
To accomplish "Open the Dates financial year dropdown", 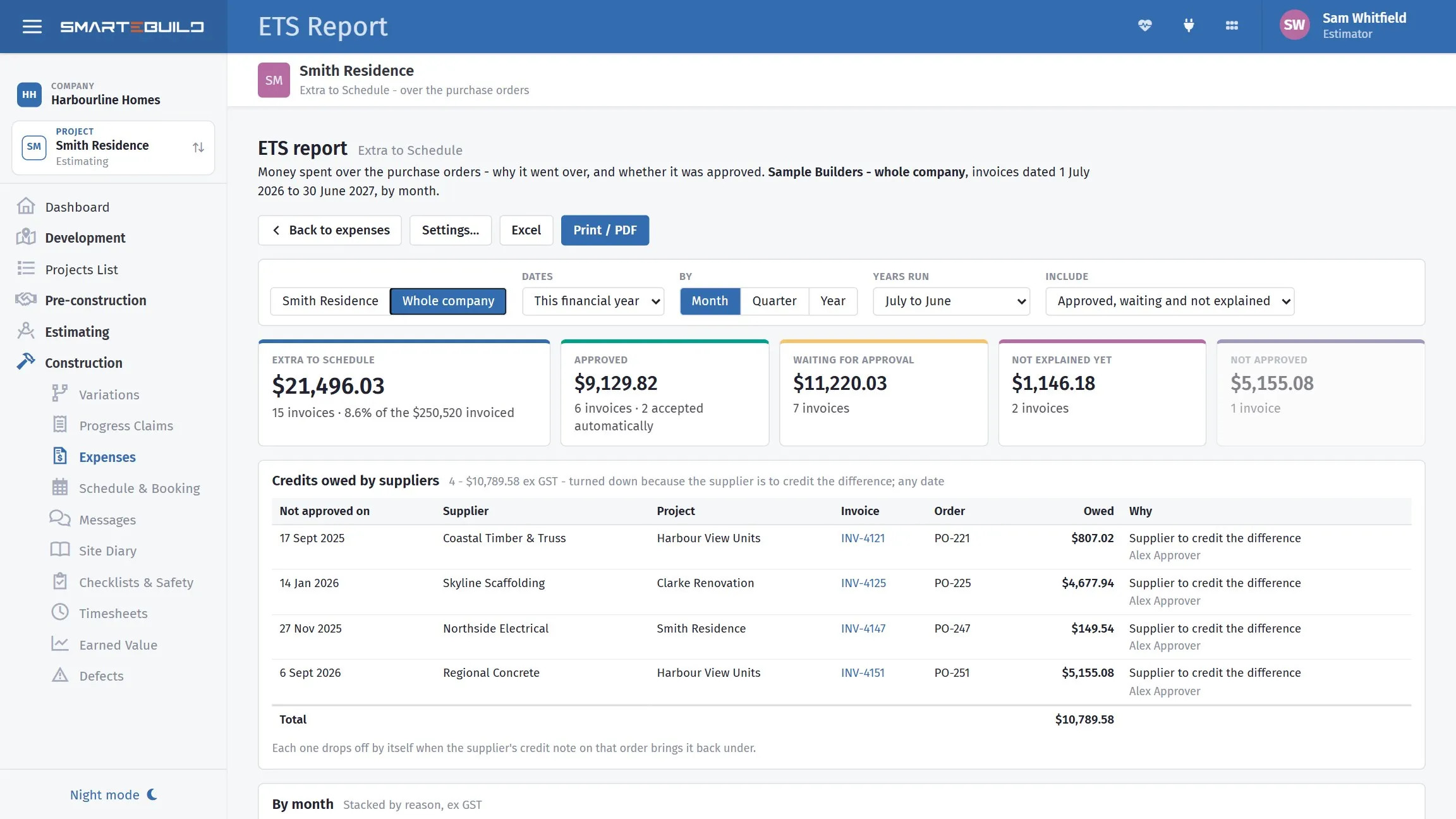I will coord(593,301).
